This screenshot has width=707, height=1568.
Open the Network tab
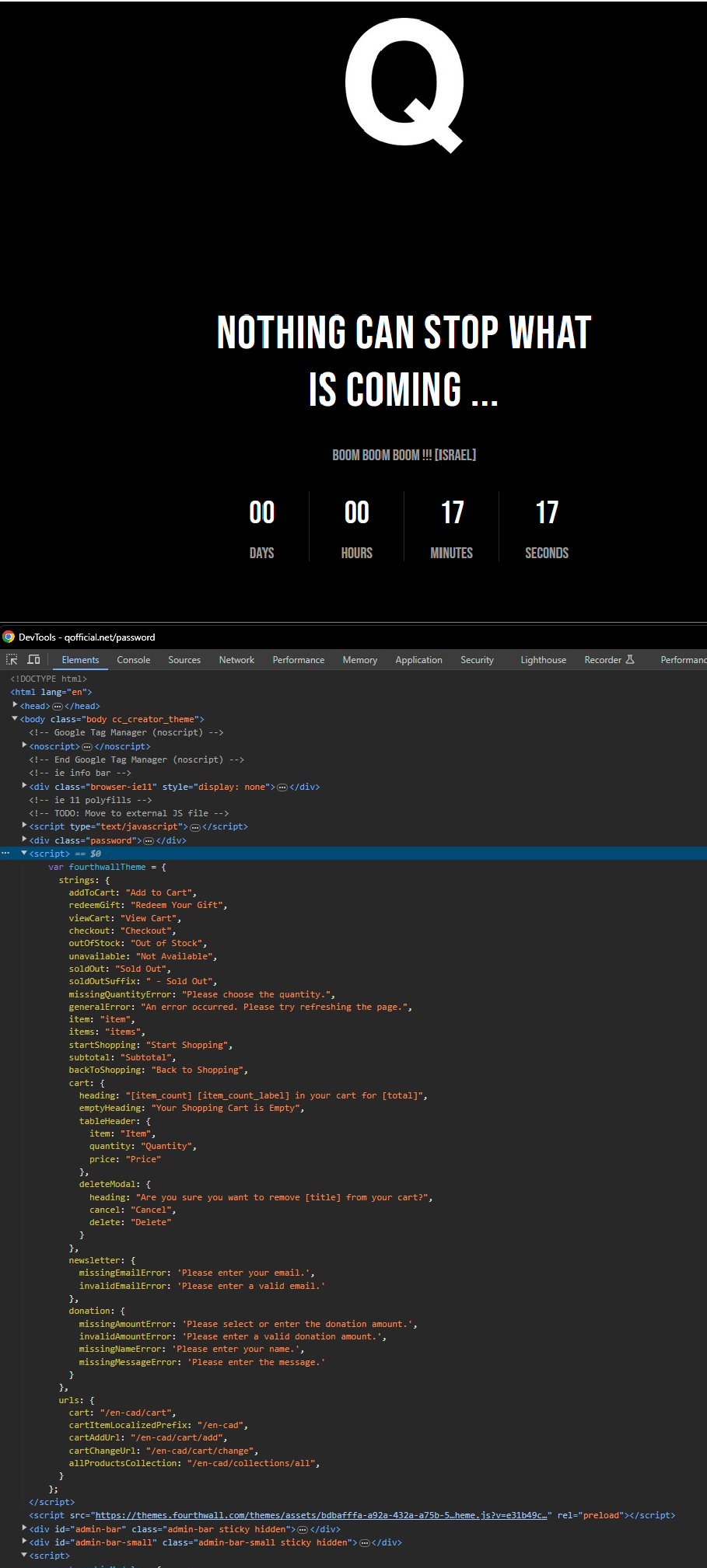pos(236,659)
